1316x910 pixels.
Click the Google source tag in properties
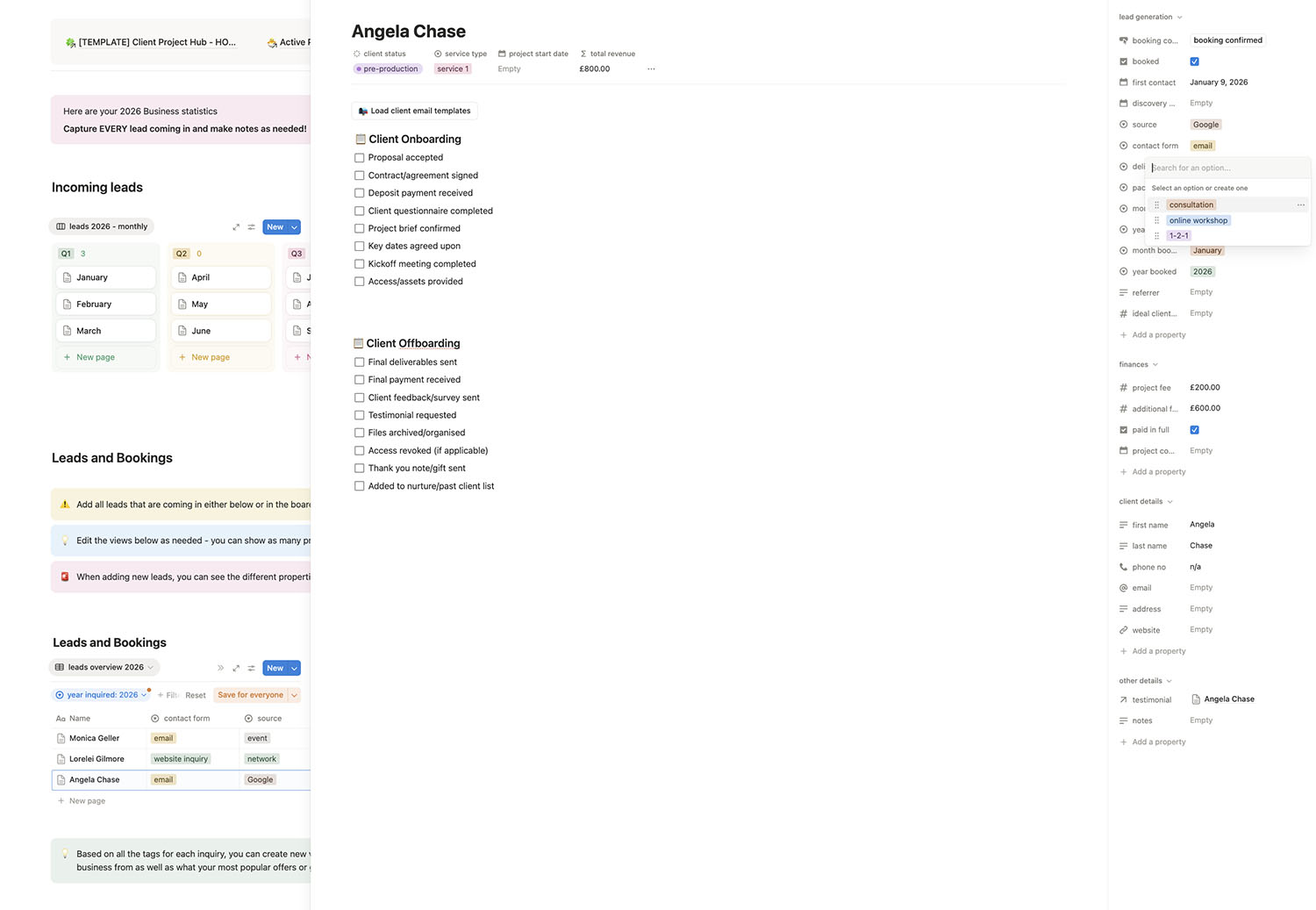point(1206,125)
